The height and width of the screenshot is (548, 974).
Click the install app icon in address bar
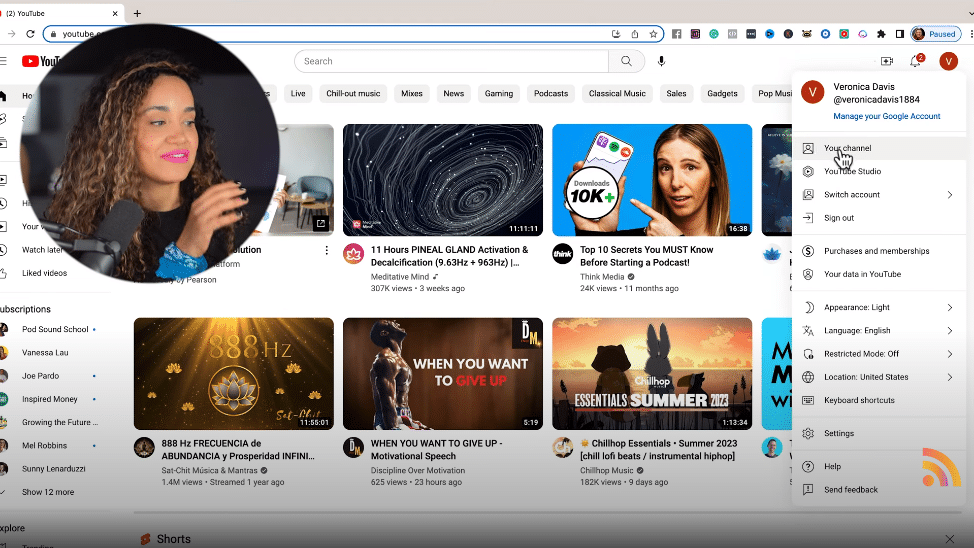tap(616, 34)
